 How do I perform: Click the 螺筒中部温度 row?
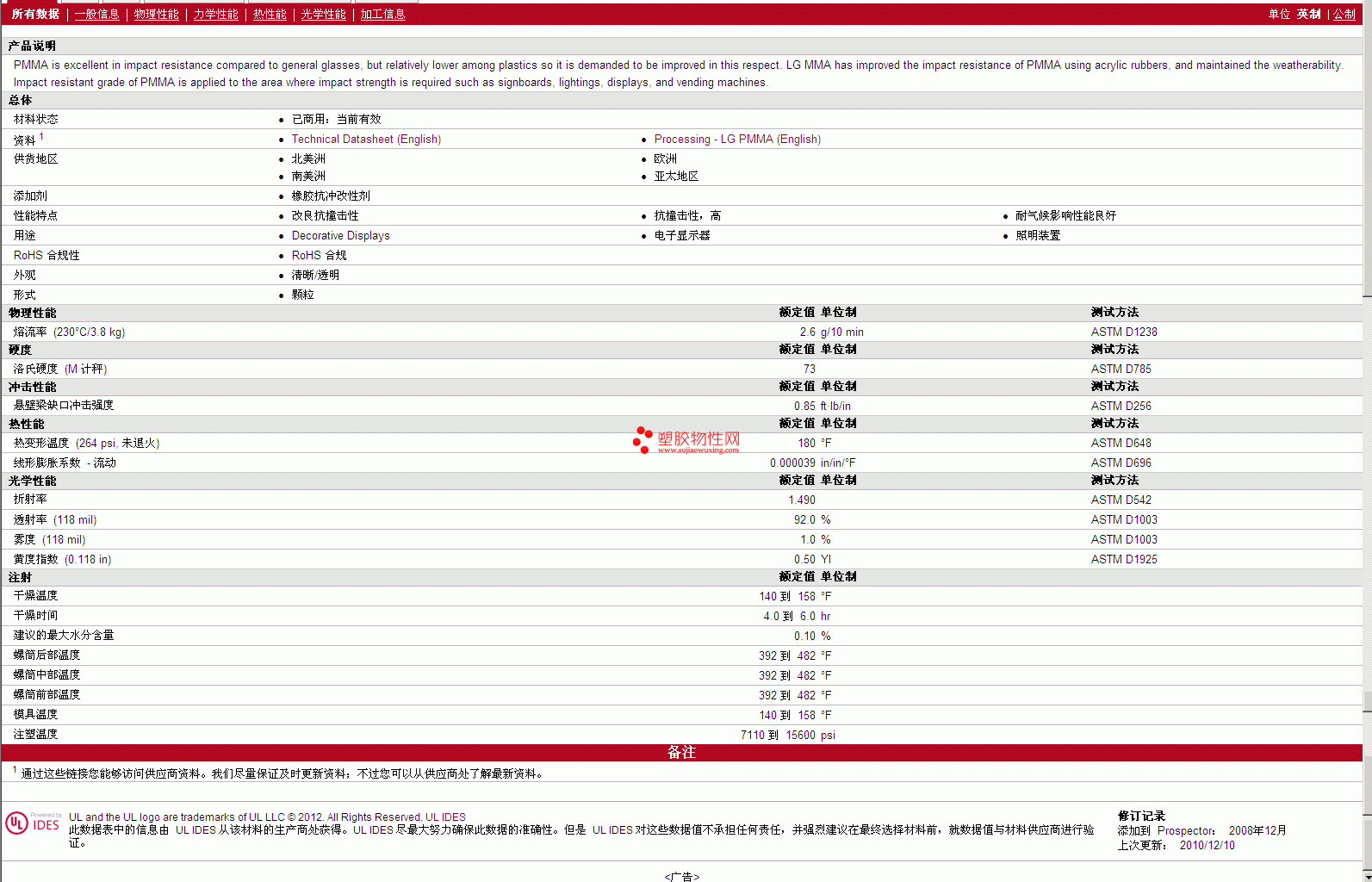tap(681, 675)
